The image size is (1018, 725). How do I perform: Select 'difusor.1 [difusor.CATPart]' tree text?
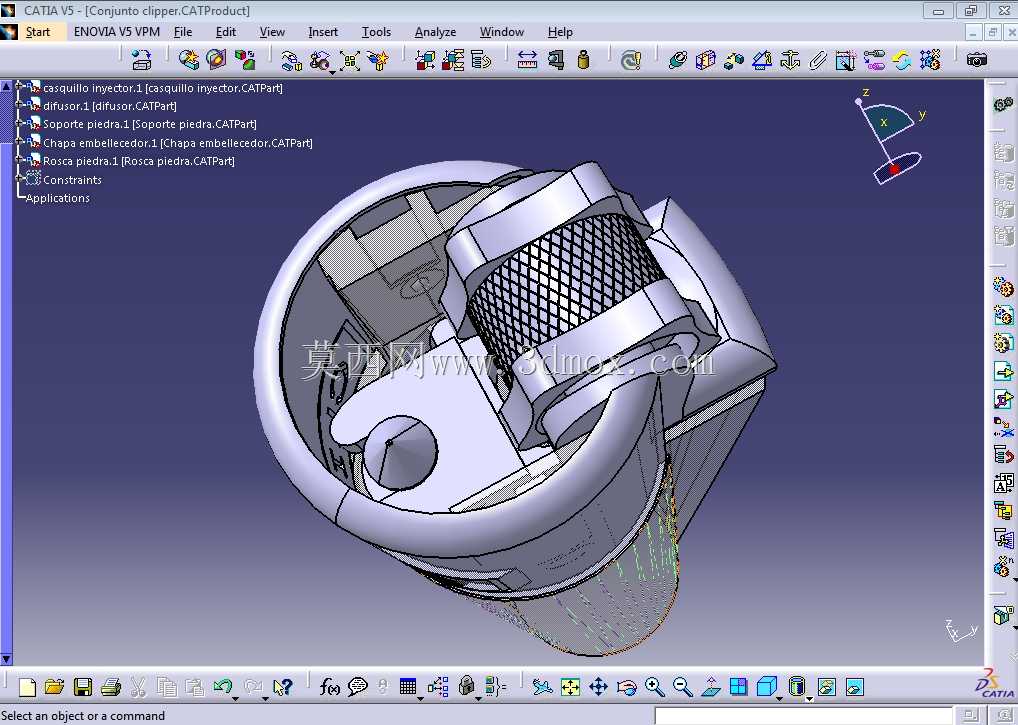click(x=110, y=106)
